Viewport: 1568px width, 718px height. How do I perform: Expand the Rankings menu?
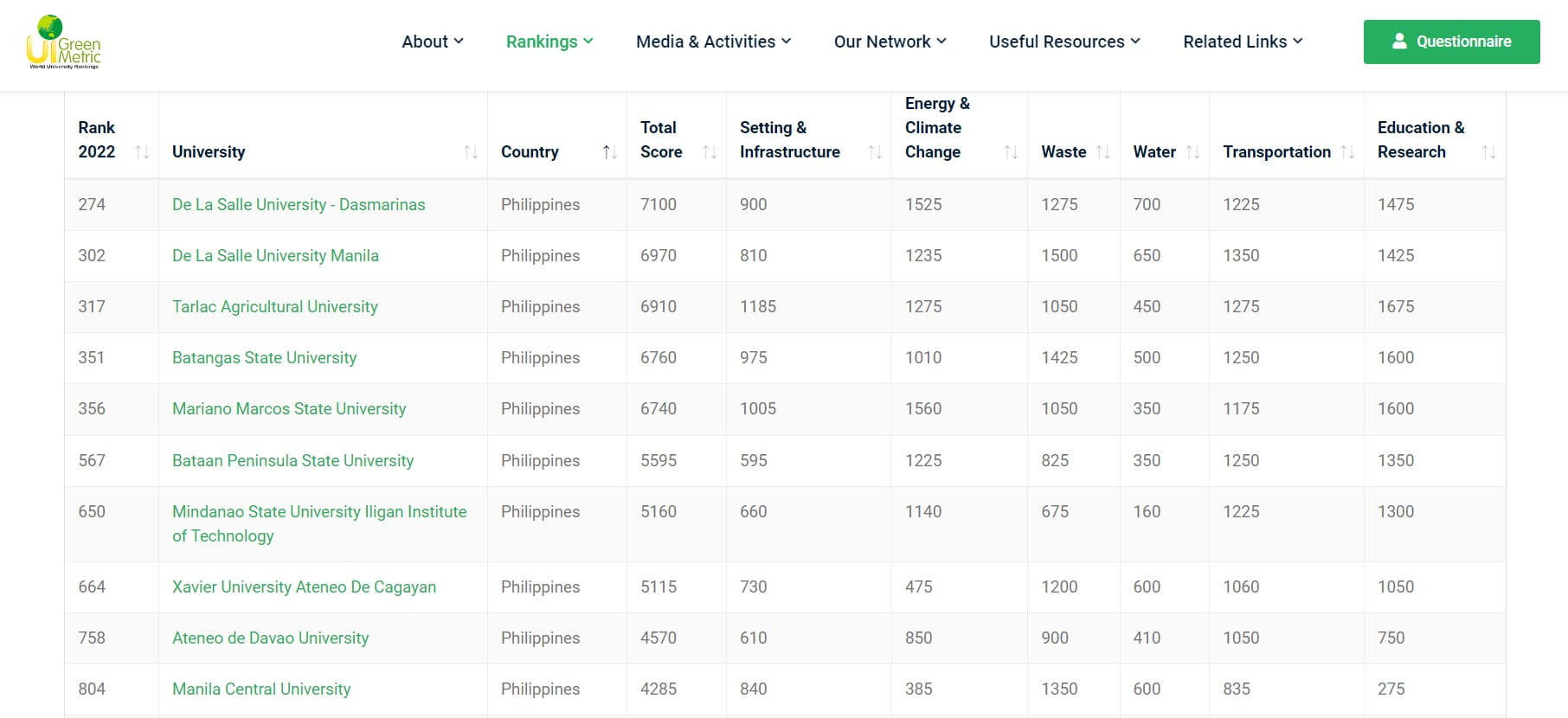[x=549, y=42]
